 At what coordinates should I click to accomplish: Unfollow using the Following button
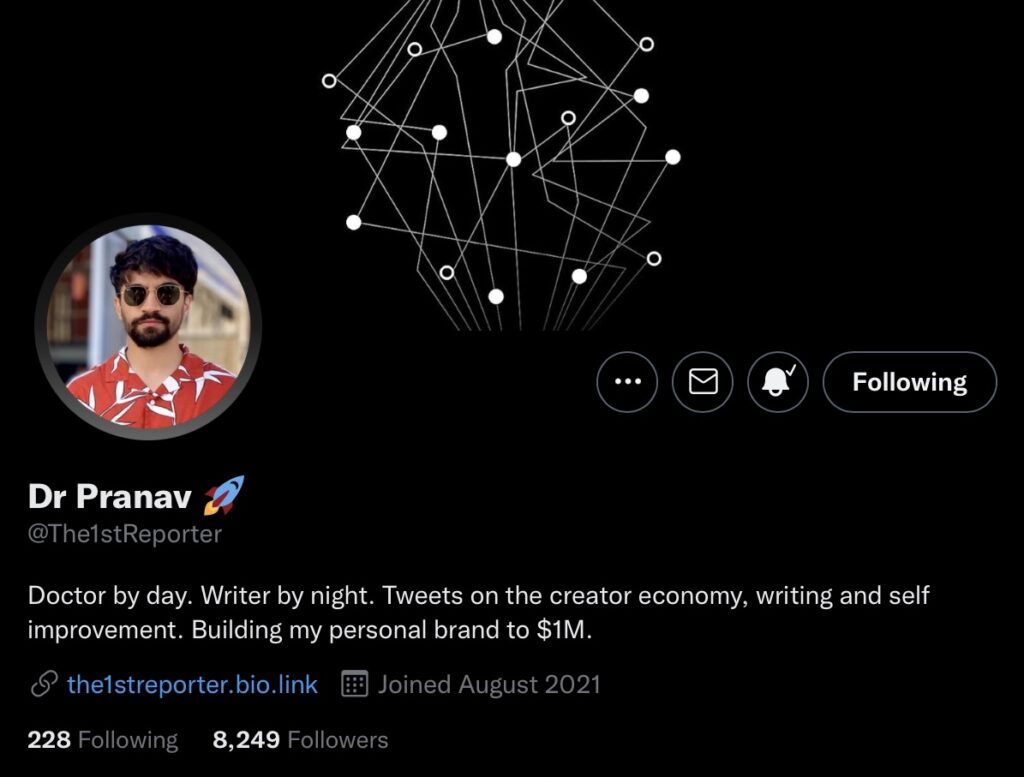[x=909, y=382]
